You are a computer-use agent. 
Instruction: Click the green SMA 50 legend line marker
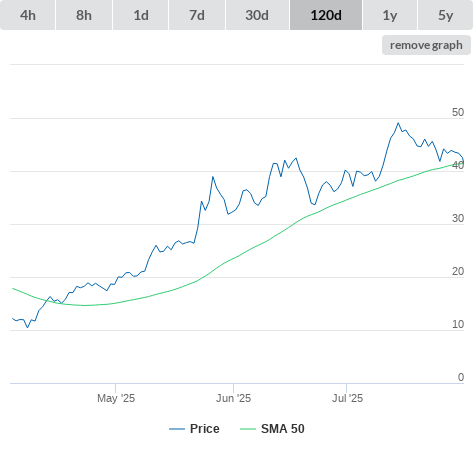[248, 429]
